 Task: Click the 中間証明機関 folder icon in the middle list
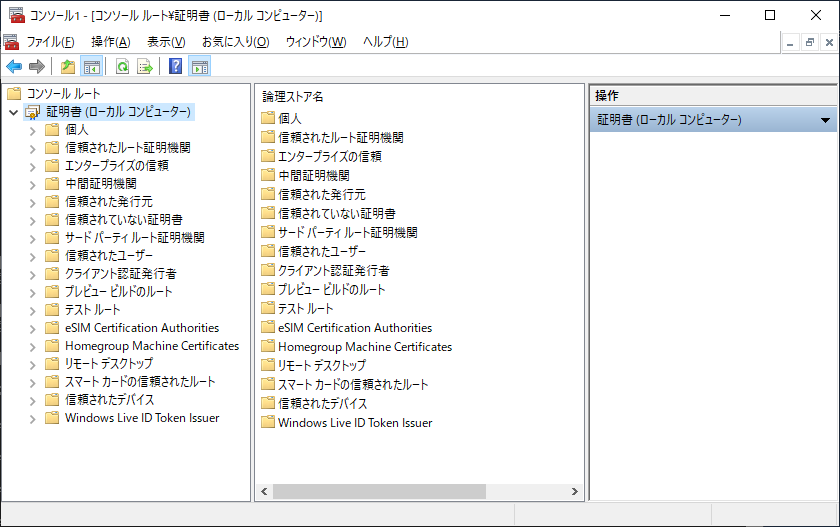268,175
